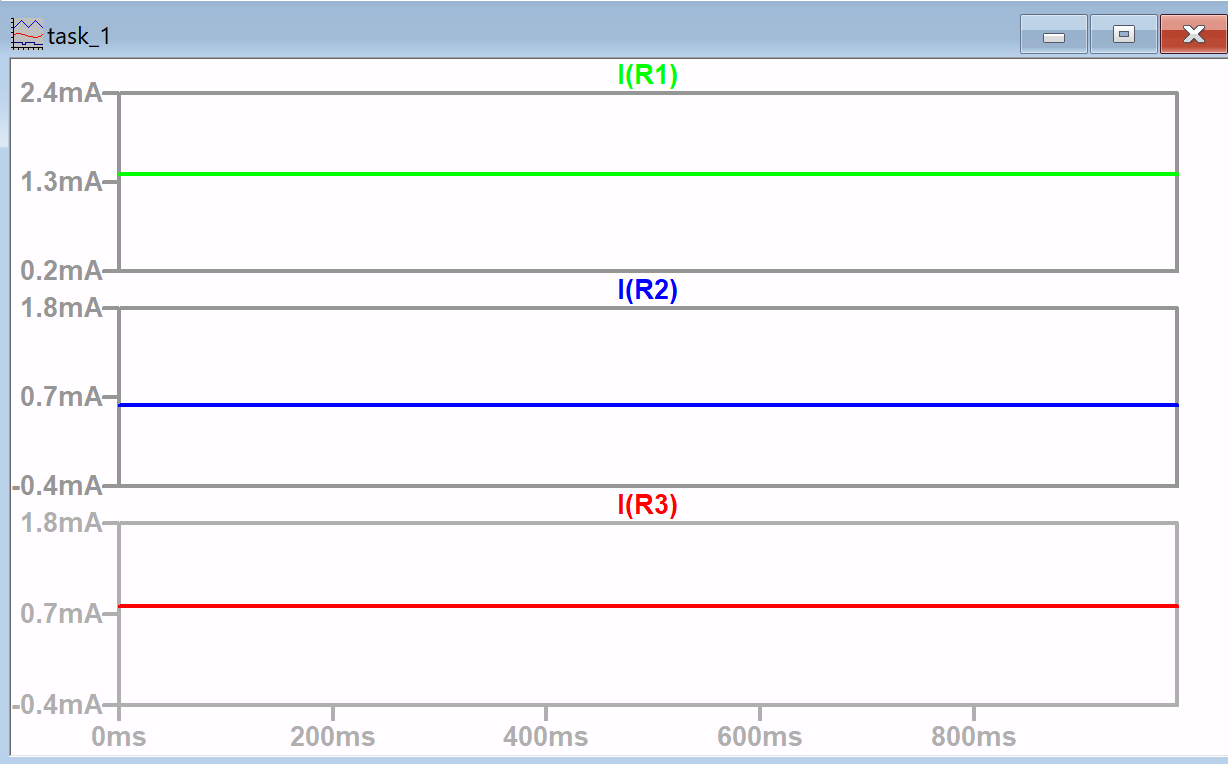Click the task_1 window title text
1228x764 pixels.
pos(80,36)
